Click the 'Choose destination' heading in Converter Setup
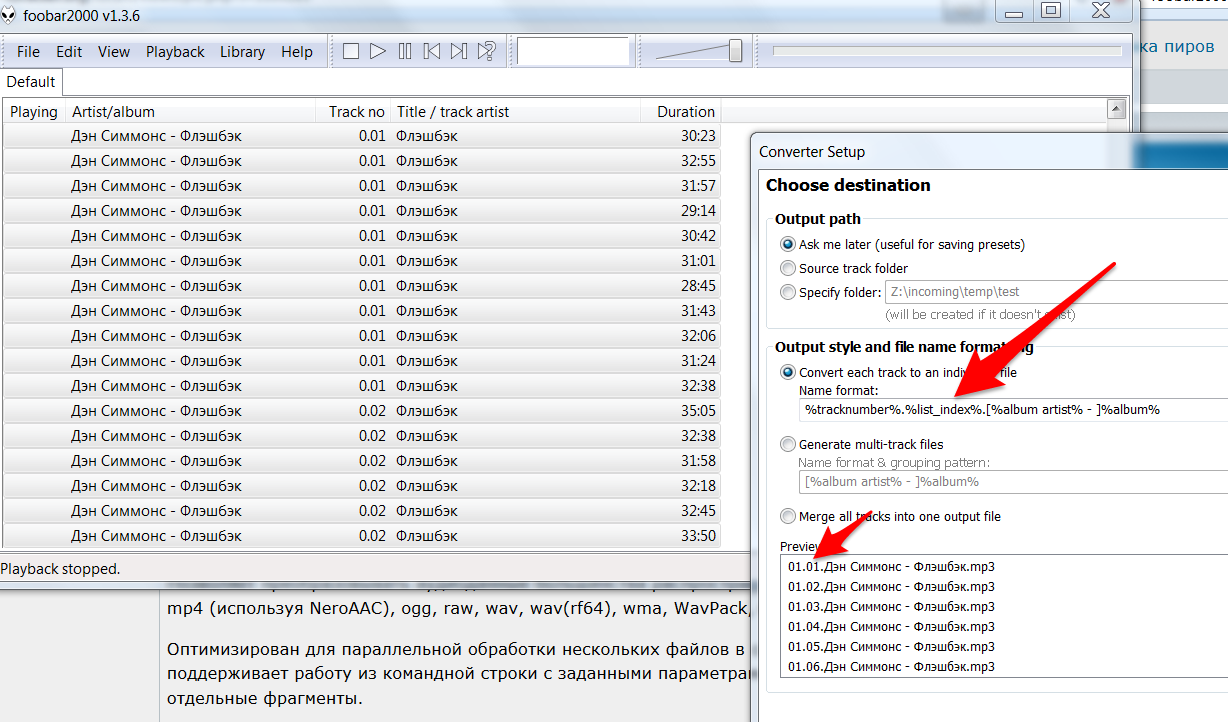This screenshot has height=722, width=1228. [x=848, y=185]
